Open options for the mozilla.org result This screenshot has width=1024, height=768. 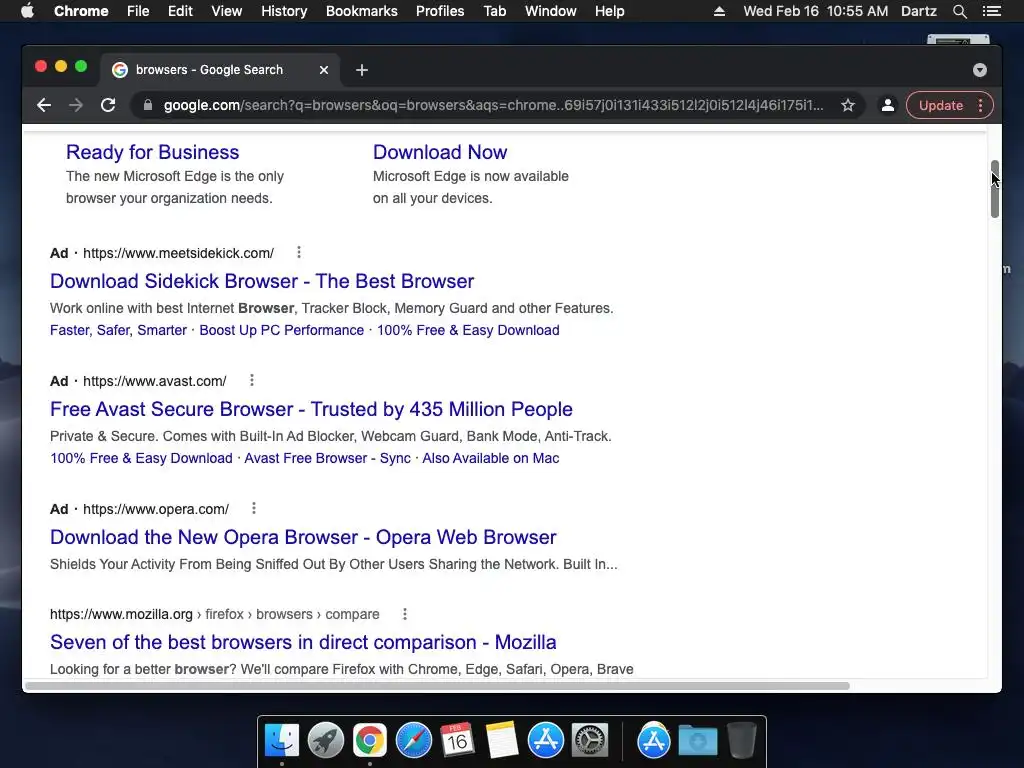click(404, 614)
